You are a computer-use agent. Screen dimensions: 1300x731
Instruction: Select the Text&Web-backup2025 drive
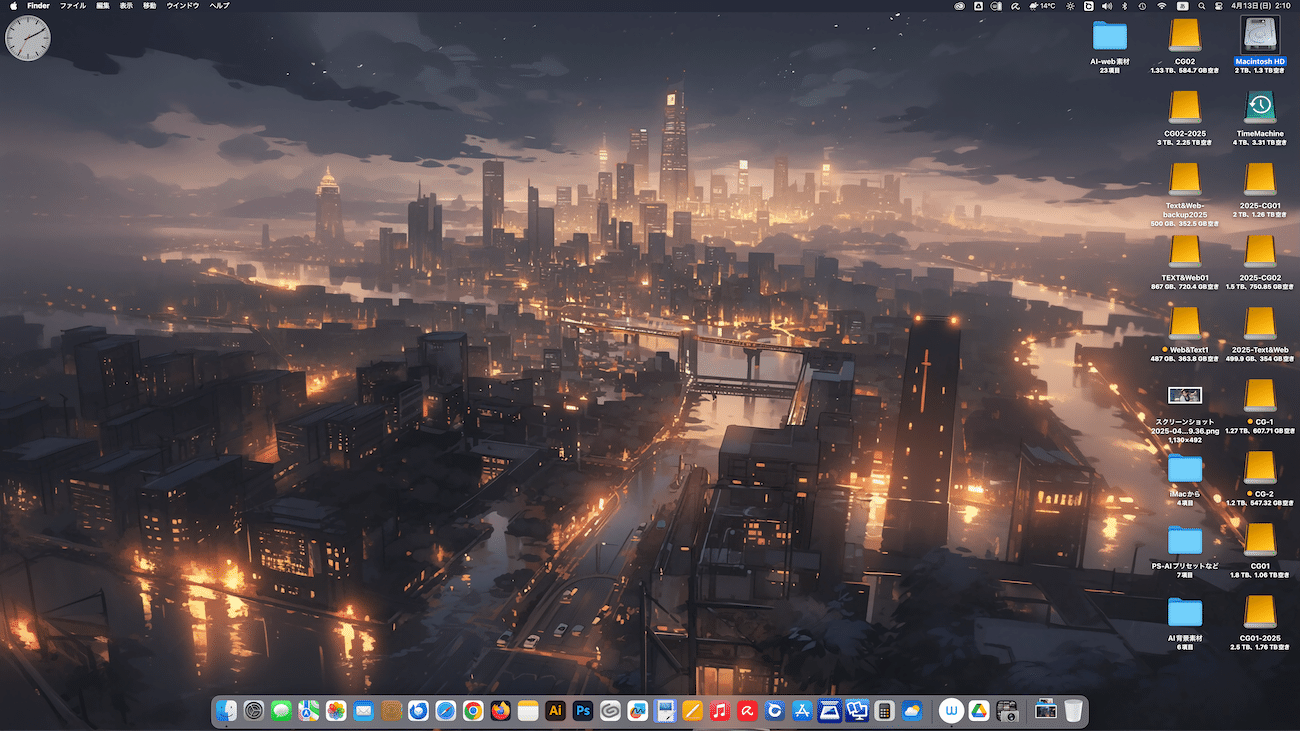point(1185,180)
